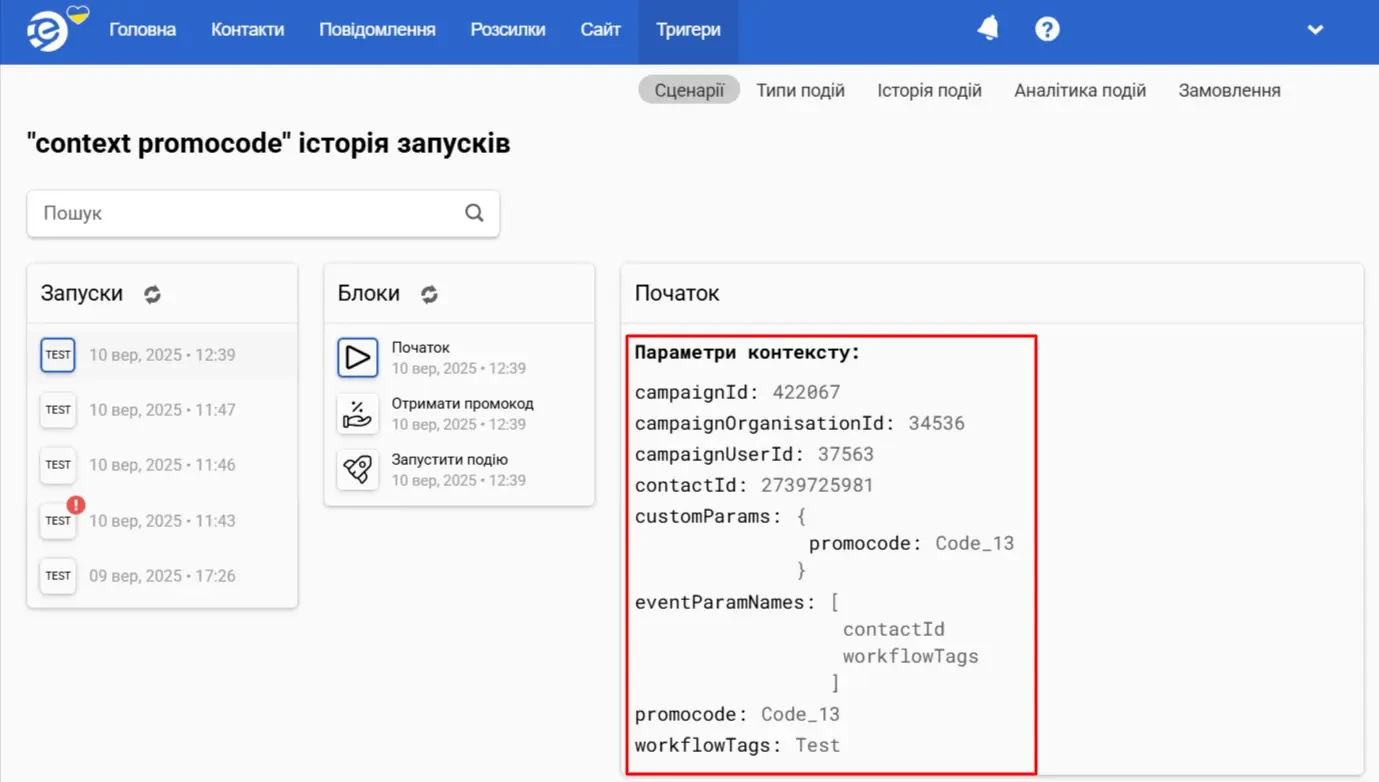
Task: Select the Отримати промокод block icon
Action: click(x=358, y=413)
